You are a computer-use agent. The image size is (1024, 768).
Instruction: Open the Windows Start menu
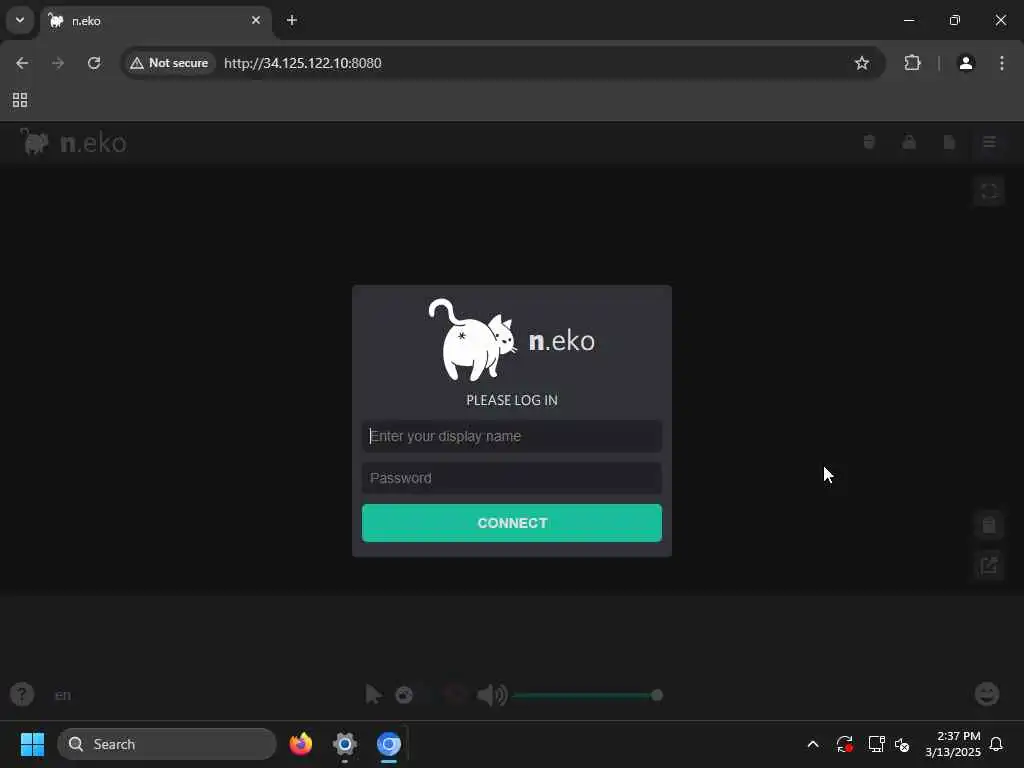(x=32, y=744)
